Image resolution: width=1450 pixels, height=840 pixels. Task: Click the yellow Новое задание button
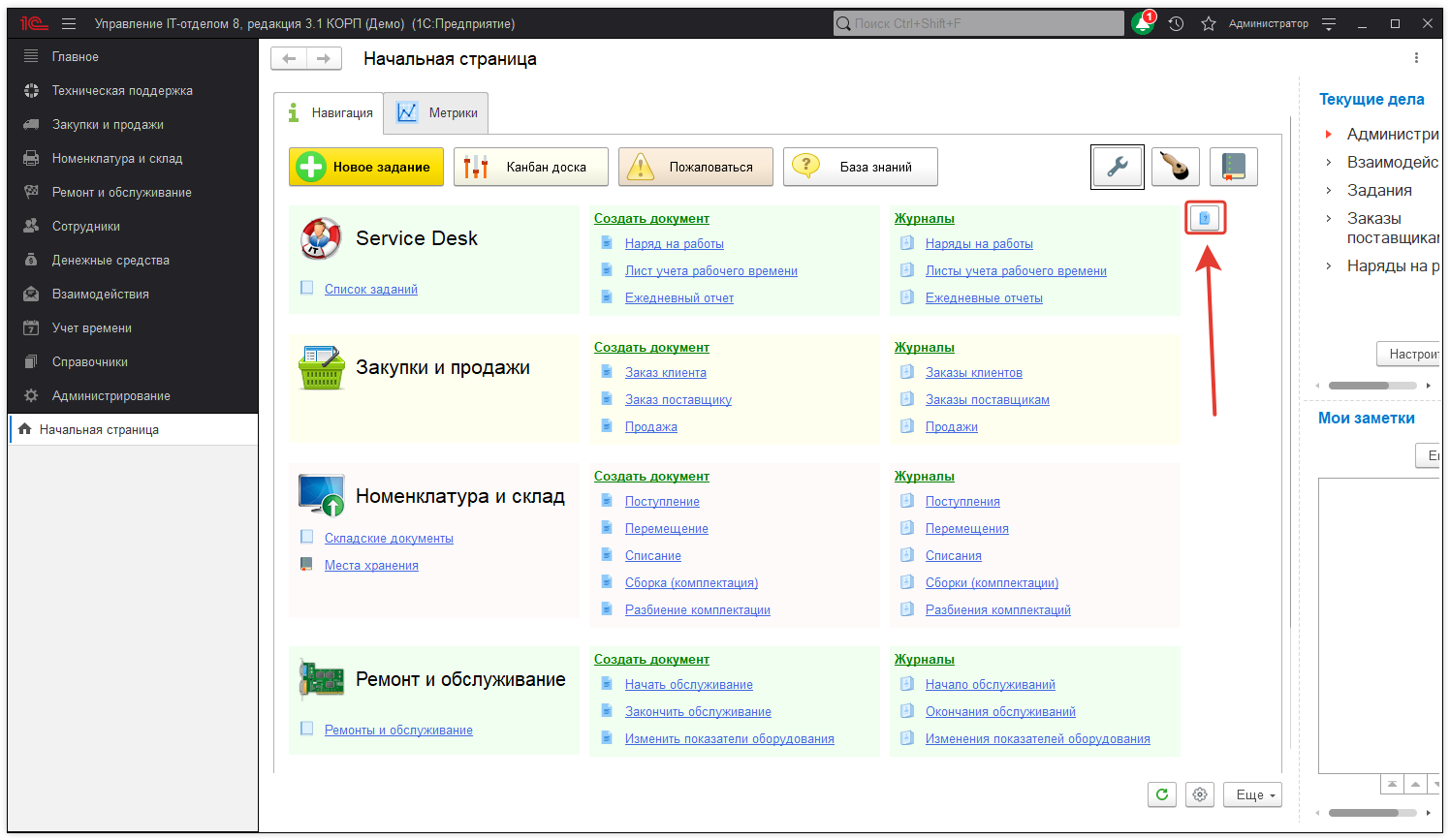(365, 166)
